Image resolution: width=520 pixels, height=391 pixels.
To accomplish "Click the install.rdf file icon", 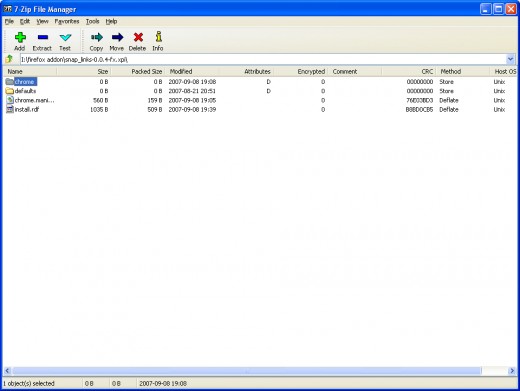I will (x=10, y=109).
